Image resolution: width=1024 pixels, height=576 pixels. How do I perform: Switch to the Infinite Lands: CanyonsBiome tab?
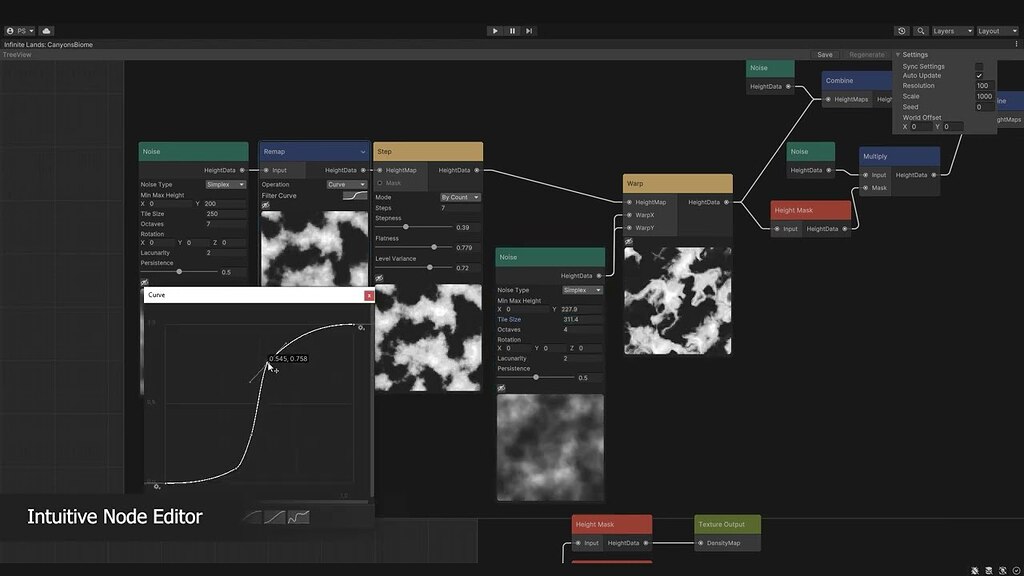pyautogui.click(x=50, y=44)
